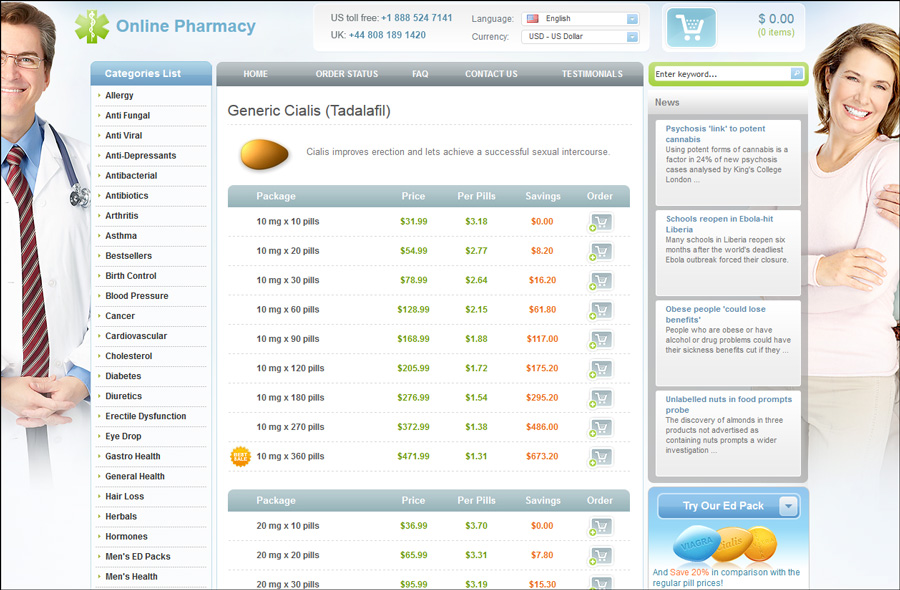The height and width of the screenshot is (590, 900).
Task: Open Birth Control category
Action: tap(131, 276)
